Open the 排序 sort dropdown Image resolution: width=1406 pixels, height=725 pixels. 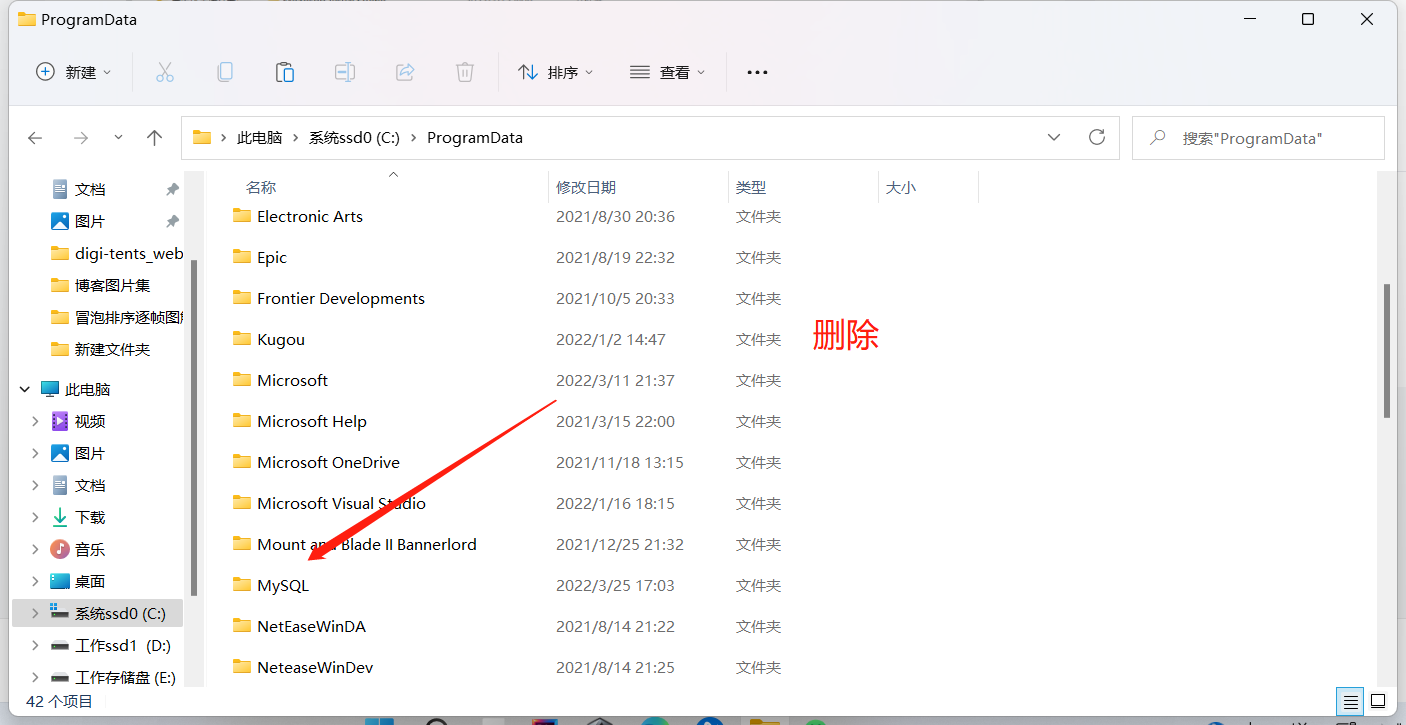pos(556,72)
